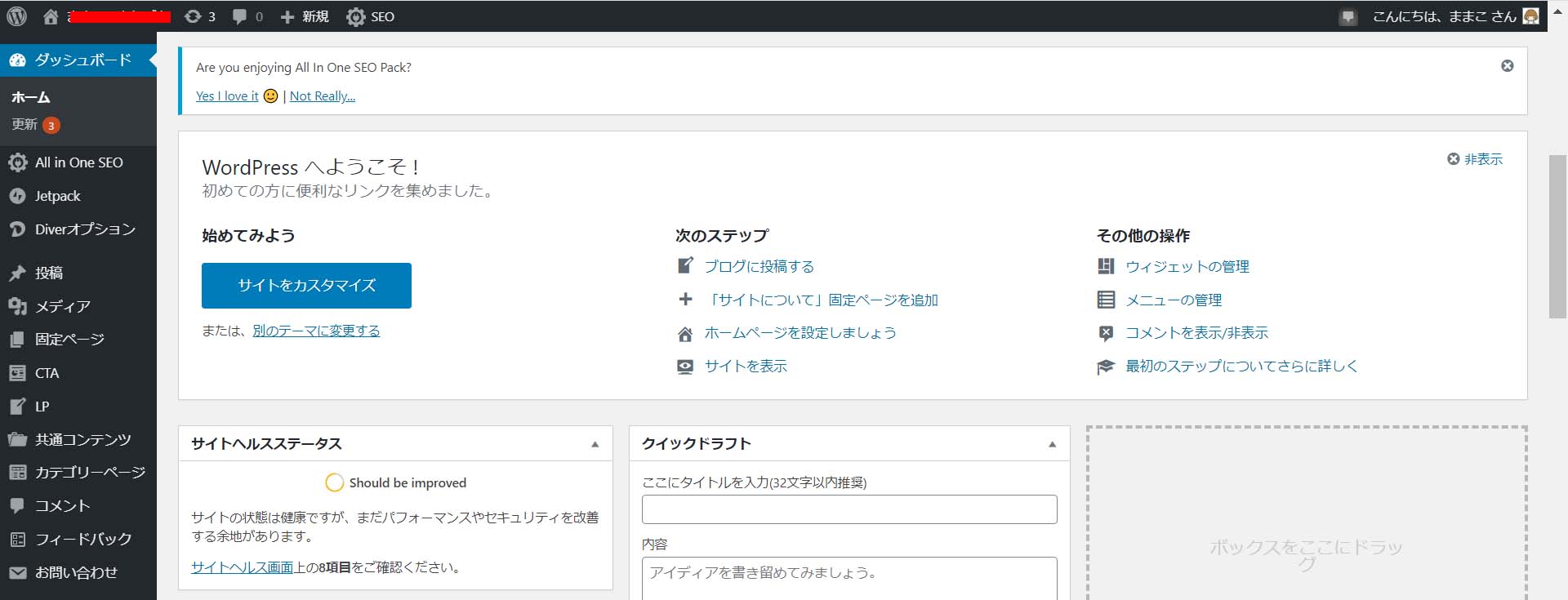The width and height of the screenshot is (1568, 600).
Task: Open the notification icon in admin bar
Action: 1347,17
